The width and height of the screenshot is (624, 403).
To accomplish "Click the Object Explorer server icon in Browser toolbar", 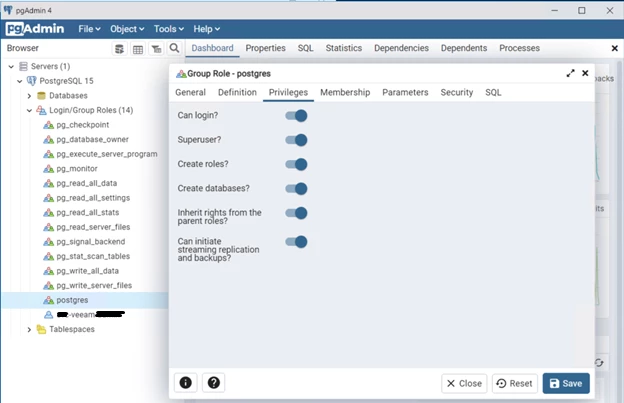I will [119, 49].
